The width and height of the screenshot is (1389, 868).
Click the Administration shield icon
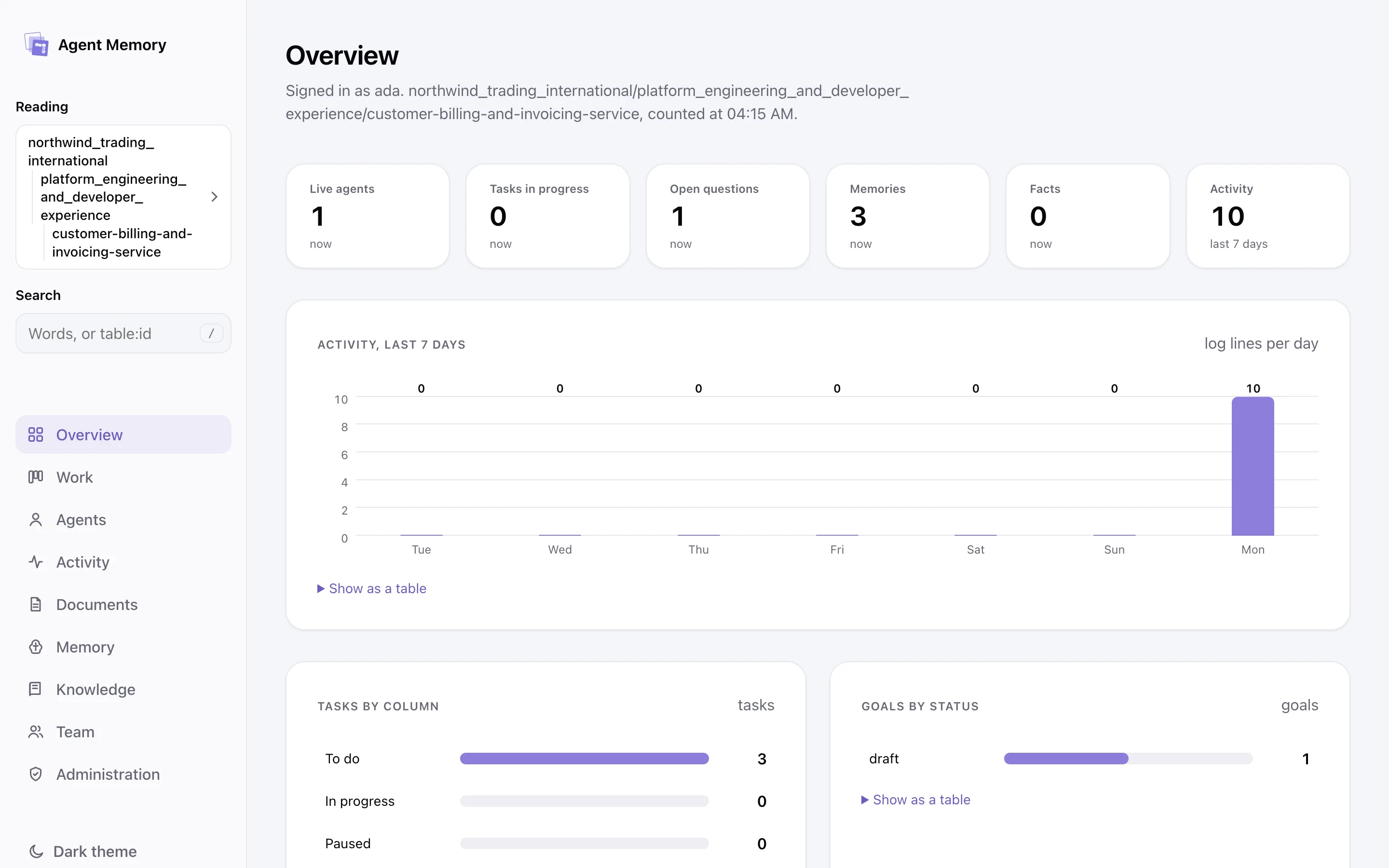pyautogui.click(x=36, y=774)
